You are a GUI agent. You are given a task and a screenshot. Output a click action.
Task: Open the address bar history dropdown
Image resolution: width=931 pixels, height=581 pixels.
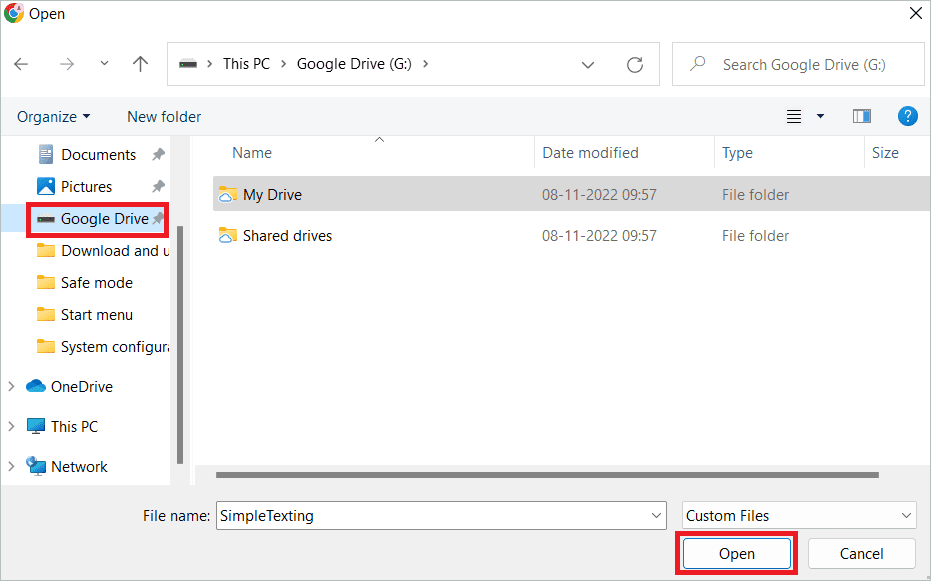pos(588,65)
